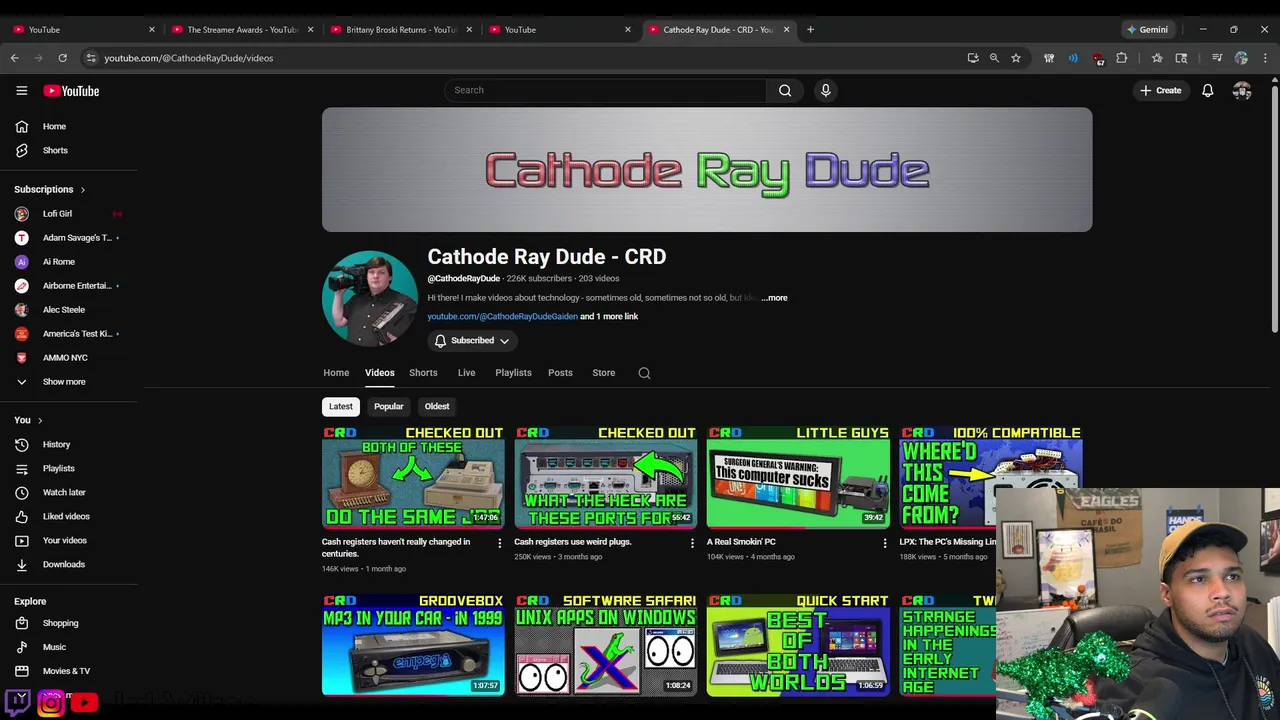This screenshot has width=1280, height=720.
Task: Select the Popular filter chip
Action: (389, 406)
